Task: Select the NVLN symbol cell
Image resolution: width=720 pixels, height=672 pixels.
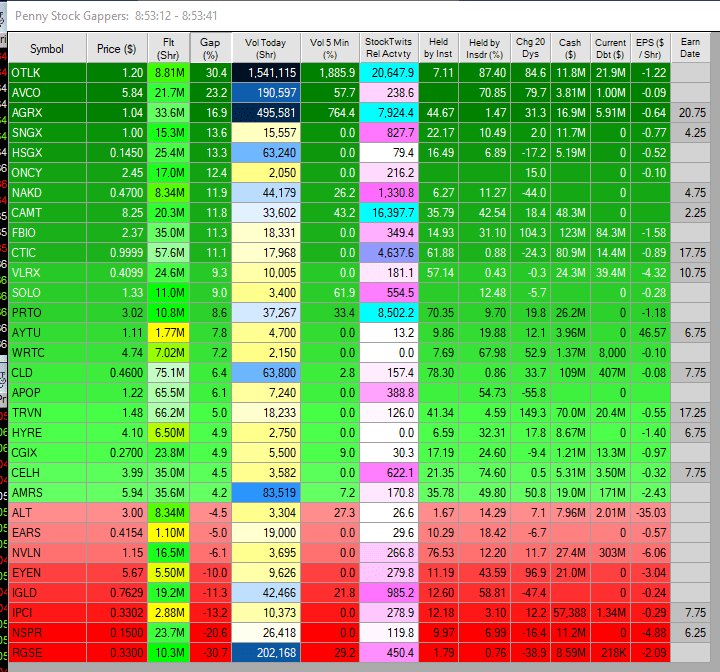Action: tap(47, 552)
